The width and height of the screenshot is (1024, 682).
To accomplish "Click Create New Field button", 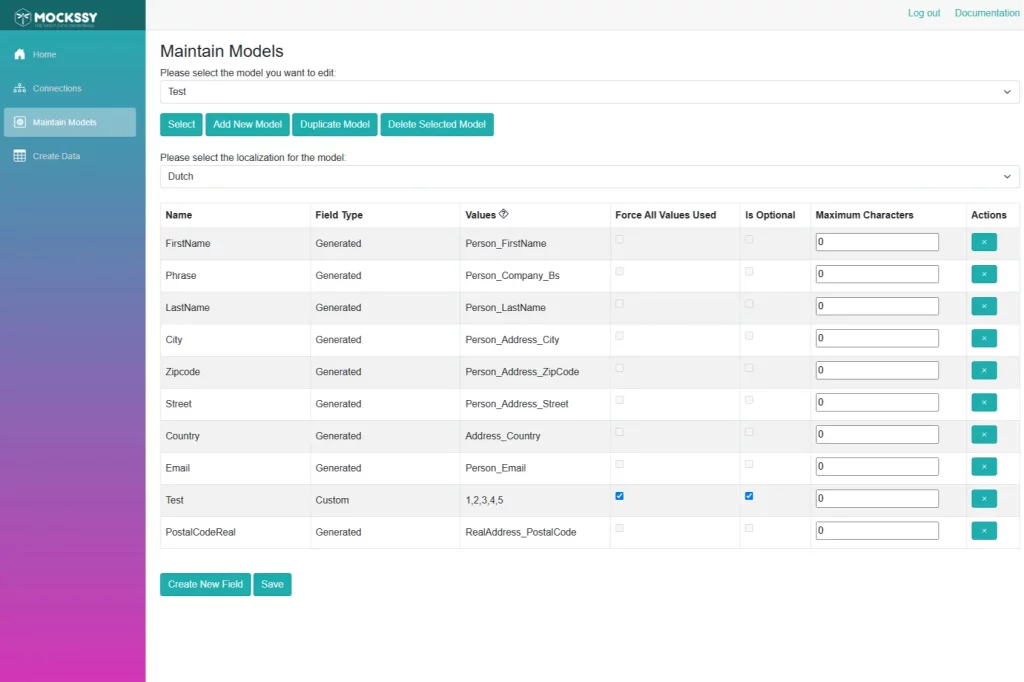I will (x=205, y=584).
